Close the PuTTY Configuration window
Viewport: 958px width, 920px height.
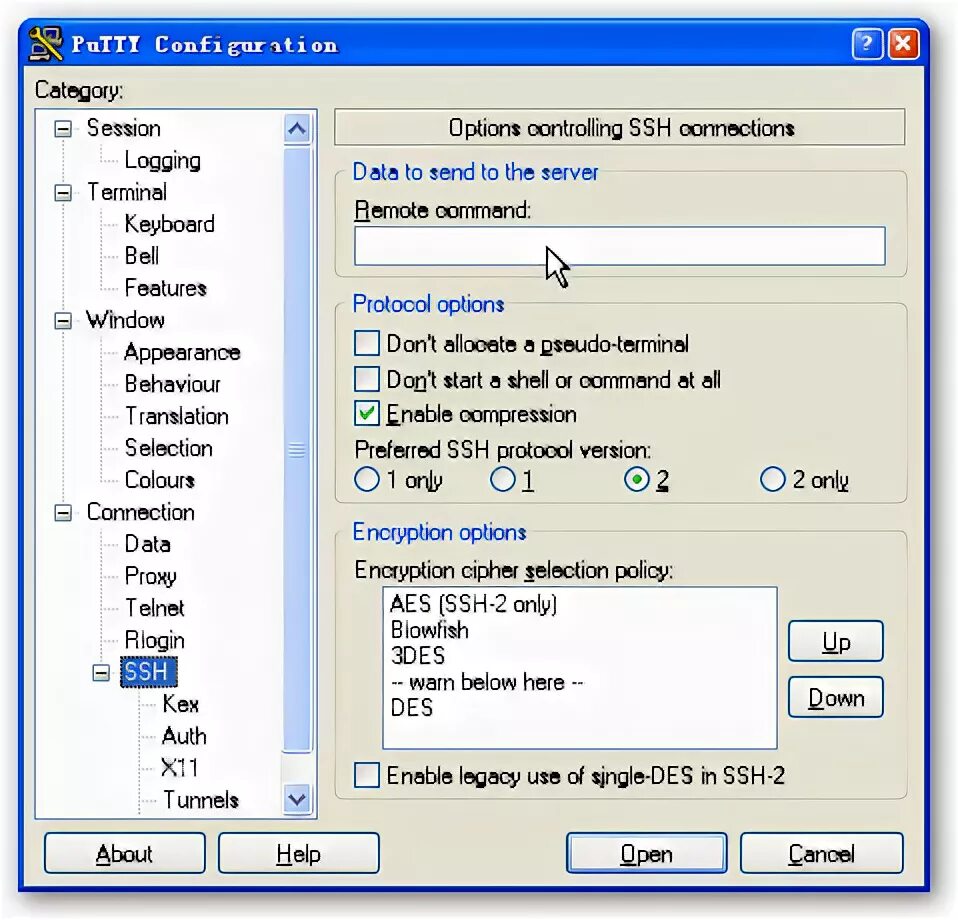pyautogui.click(x=904, y=44)
